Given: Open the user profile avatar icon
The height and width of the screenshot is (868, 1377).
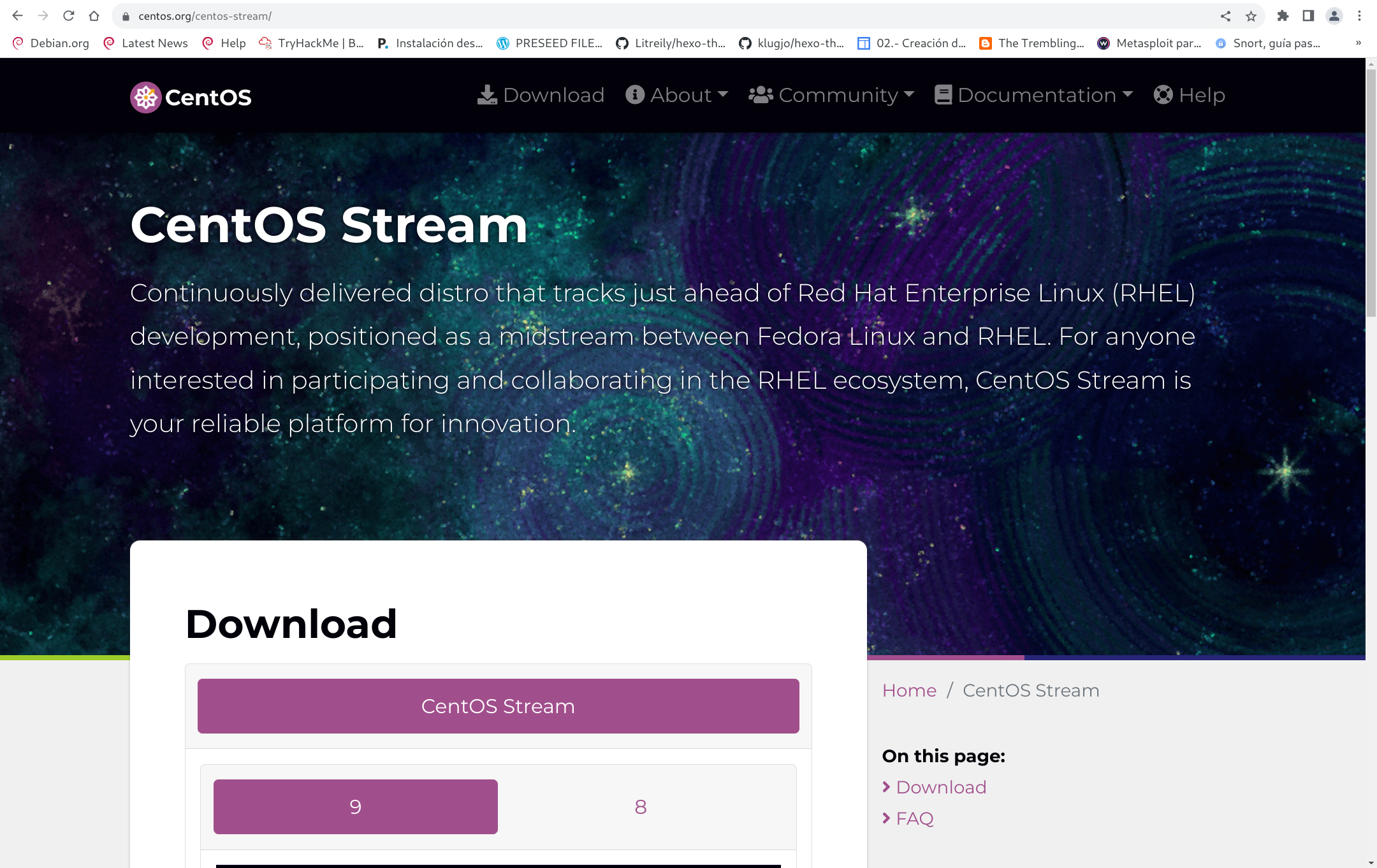Looking at the screenshot, I should click(1334, 16).
